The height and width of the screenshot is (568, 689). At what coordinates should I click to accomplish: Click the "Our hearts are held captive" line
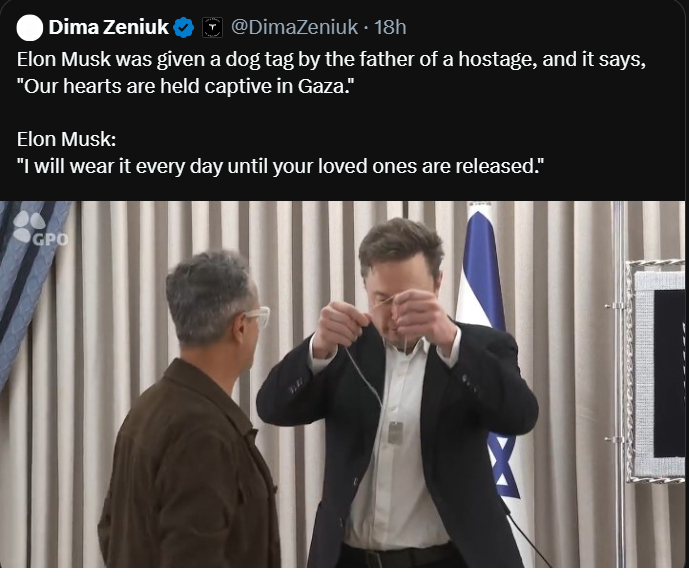pos(185,86)
